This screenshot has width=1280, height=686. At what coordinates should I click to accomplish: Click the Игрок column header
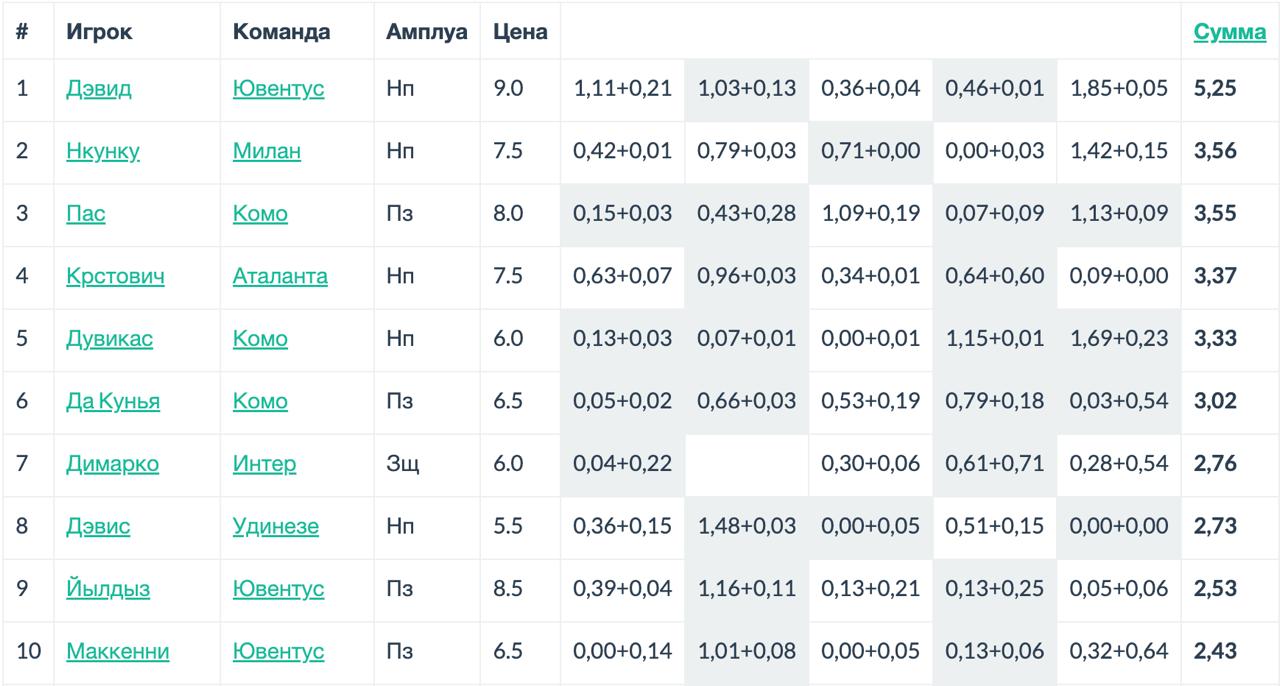[99, 32]
